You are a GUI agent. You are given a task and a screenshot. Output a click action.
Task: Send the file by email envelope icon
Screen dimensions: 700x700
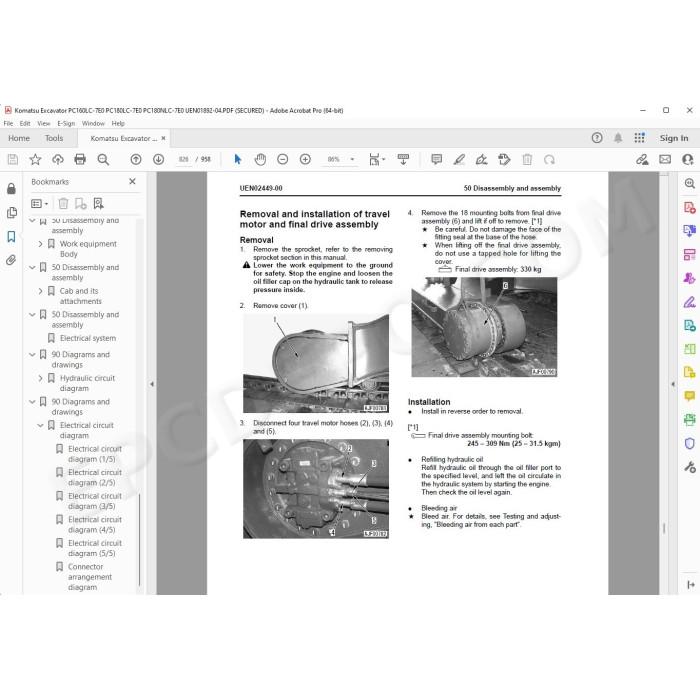pos(665,159)
